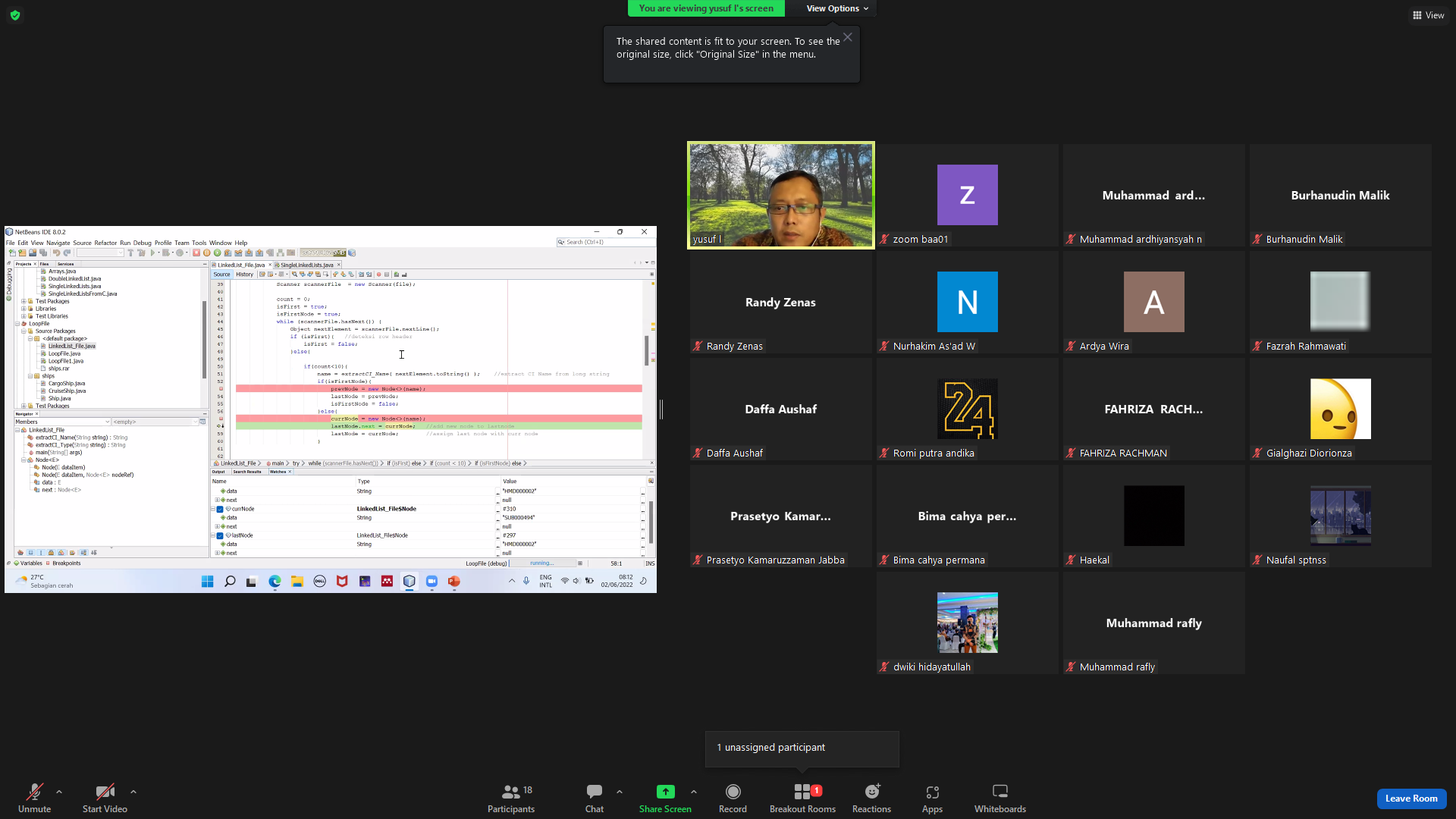Click the breakpoint marker on line 53
Image resolution: width=1456 pixels, height=819 pixels.
point(221,389)
